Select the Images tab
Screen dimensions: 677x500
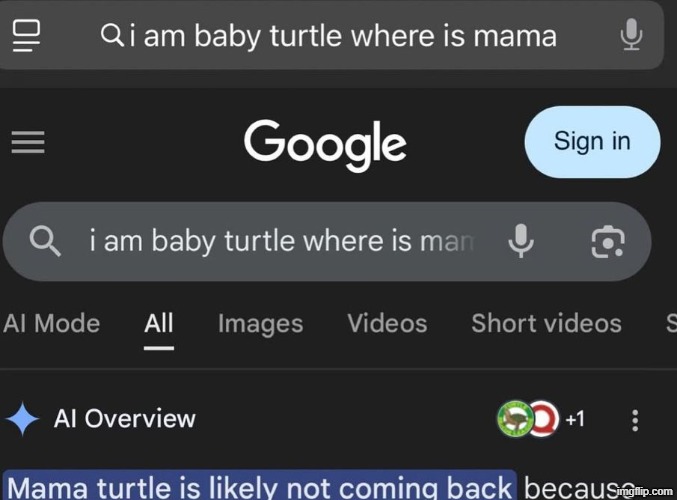[260, 323]
